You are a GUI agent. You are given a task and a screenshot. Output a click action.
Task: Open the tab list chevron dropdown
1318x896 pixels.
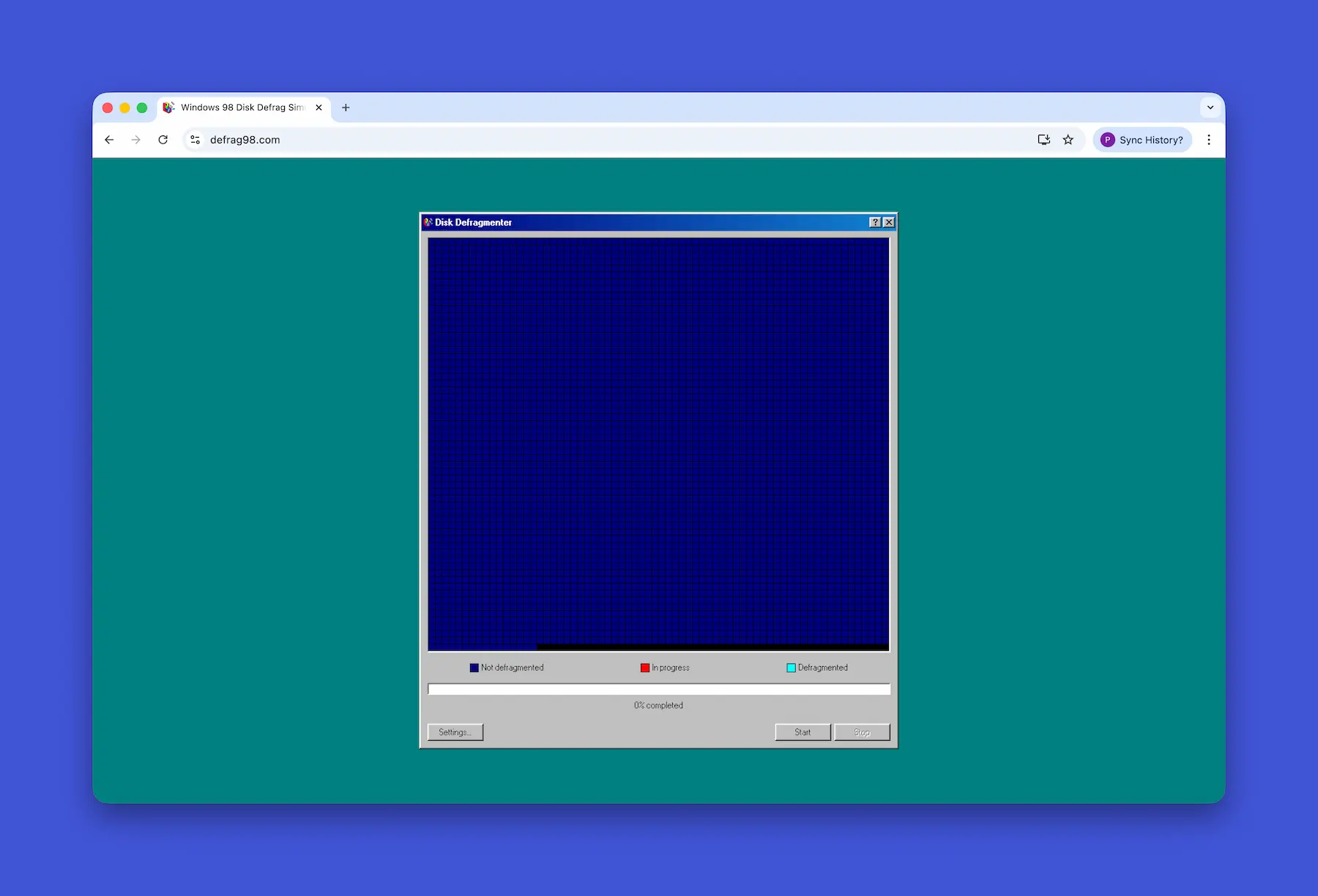tap(1210, 107)
